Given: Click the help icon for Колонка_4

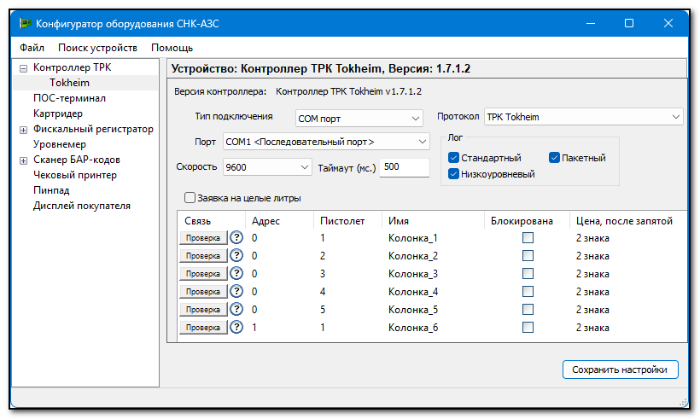Looking at the screenshot, I should point(236,291).
